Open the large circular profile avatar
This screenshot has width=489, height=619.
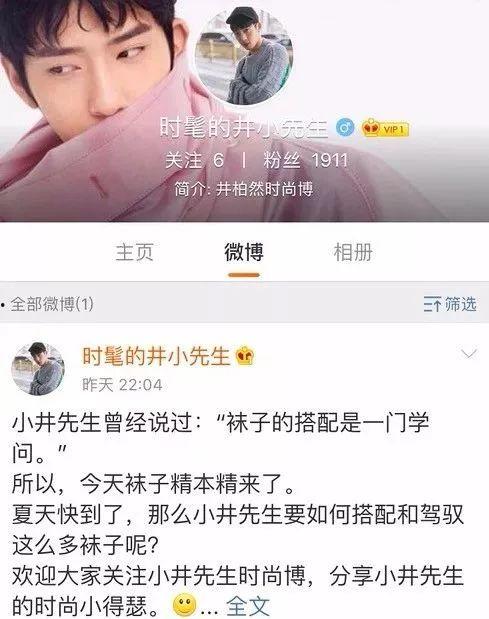click(x=244, y=56)
